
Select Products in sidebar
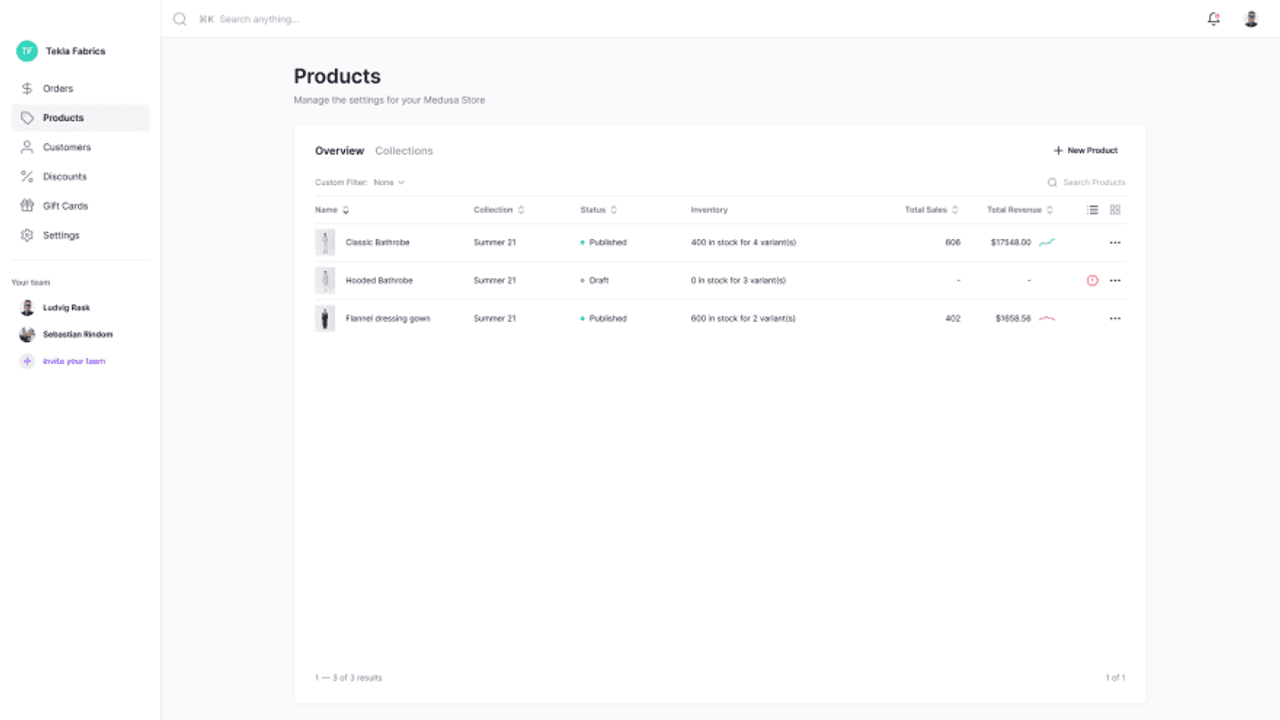80,118
